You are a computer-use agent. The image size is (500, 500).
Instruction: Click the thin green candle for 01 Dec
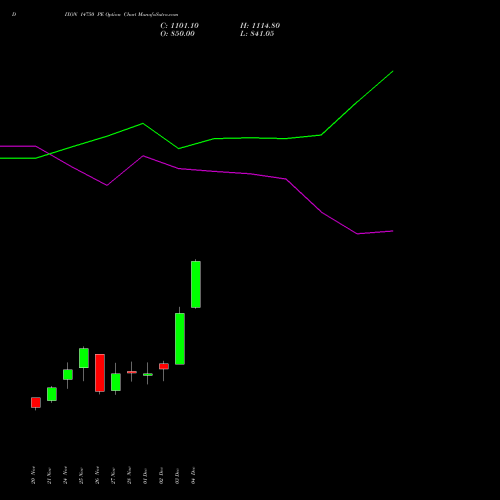[x=148, y=375]
